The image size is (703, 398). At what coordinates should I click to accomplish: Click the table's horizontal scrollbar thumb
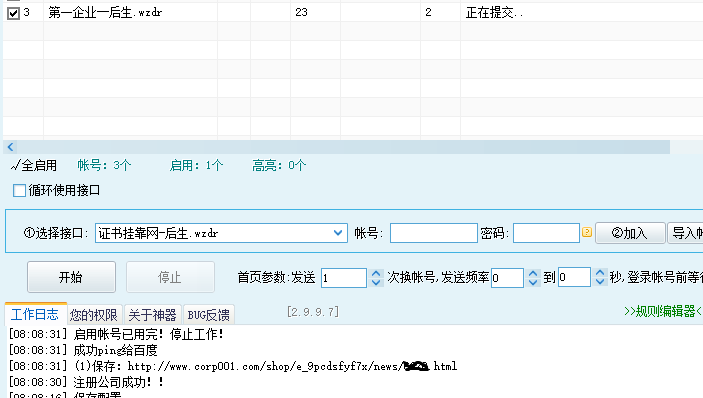point(343,147)
